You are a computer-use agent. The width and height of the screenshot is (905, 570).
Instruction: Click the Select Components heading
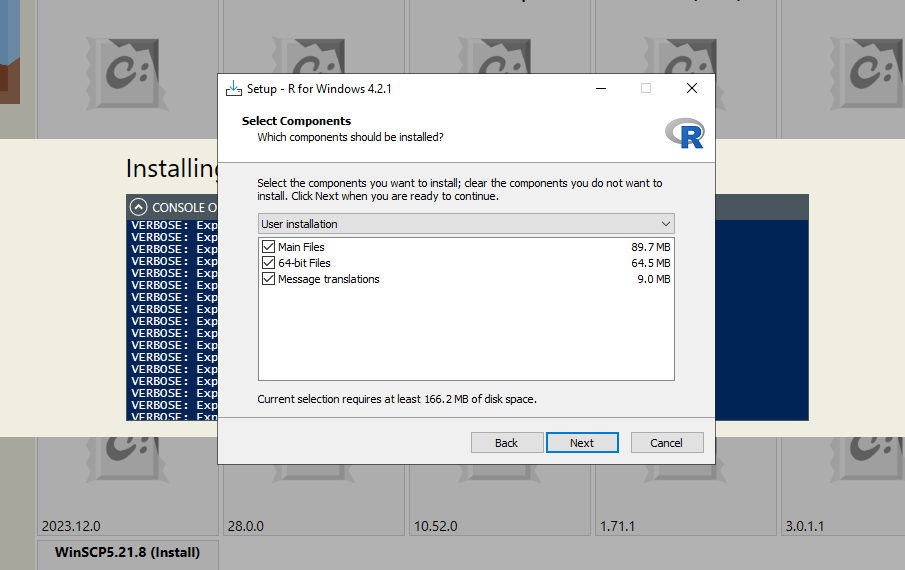(x=296, y=121)
